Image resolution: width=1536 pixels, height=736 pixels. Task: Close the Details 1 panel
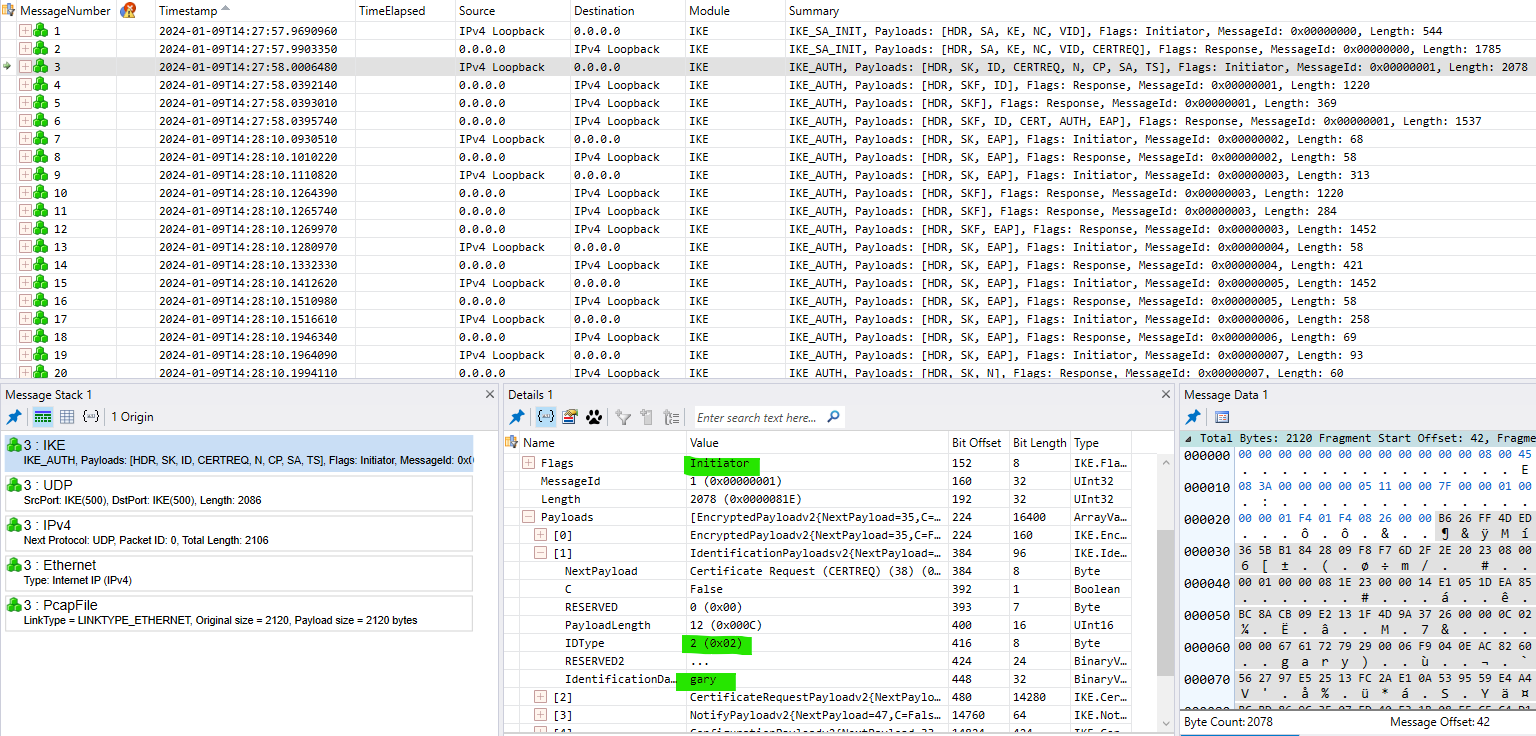click(x=1165, y=395)
